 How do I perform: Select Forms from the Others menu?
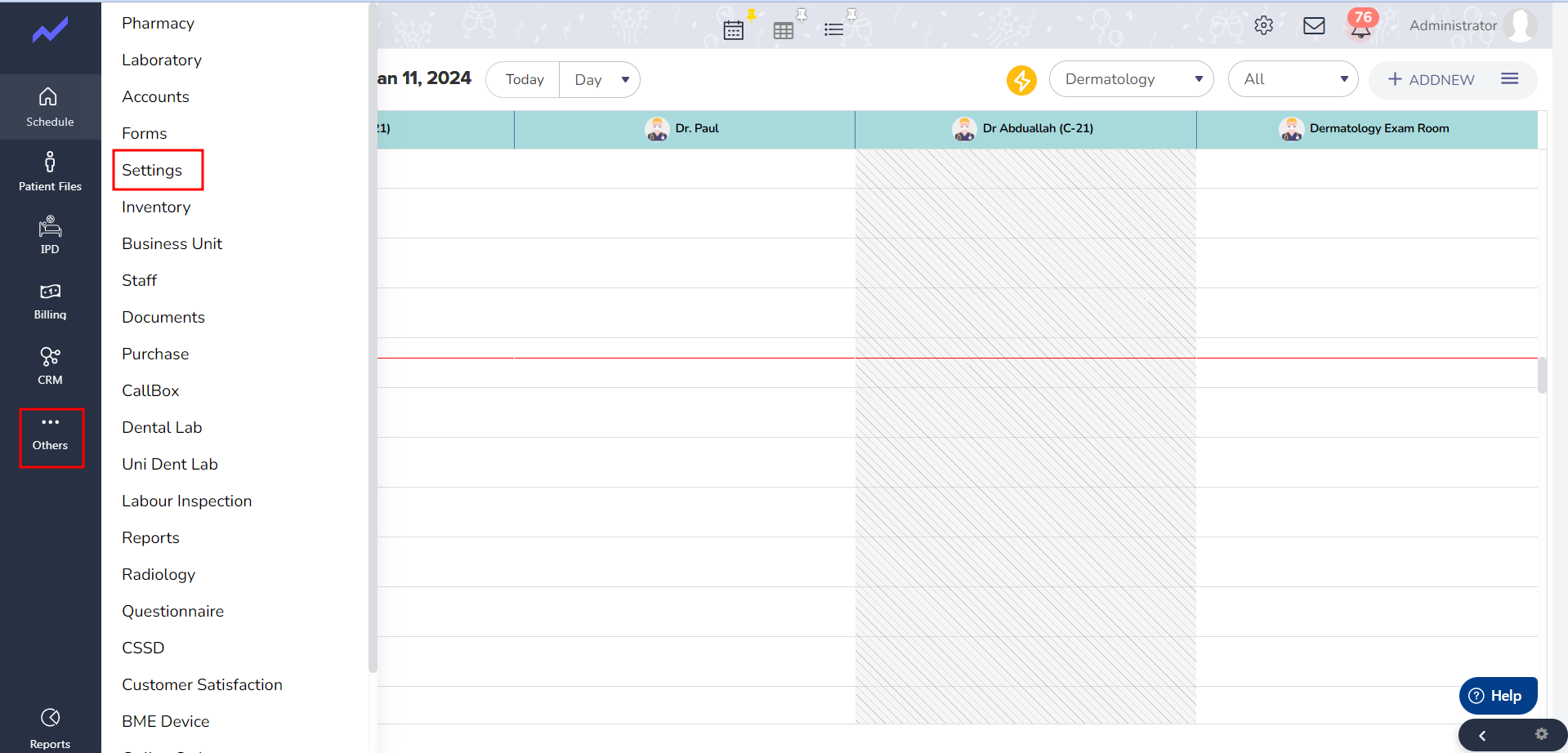click(145, 133)
